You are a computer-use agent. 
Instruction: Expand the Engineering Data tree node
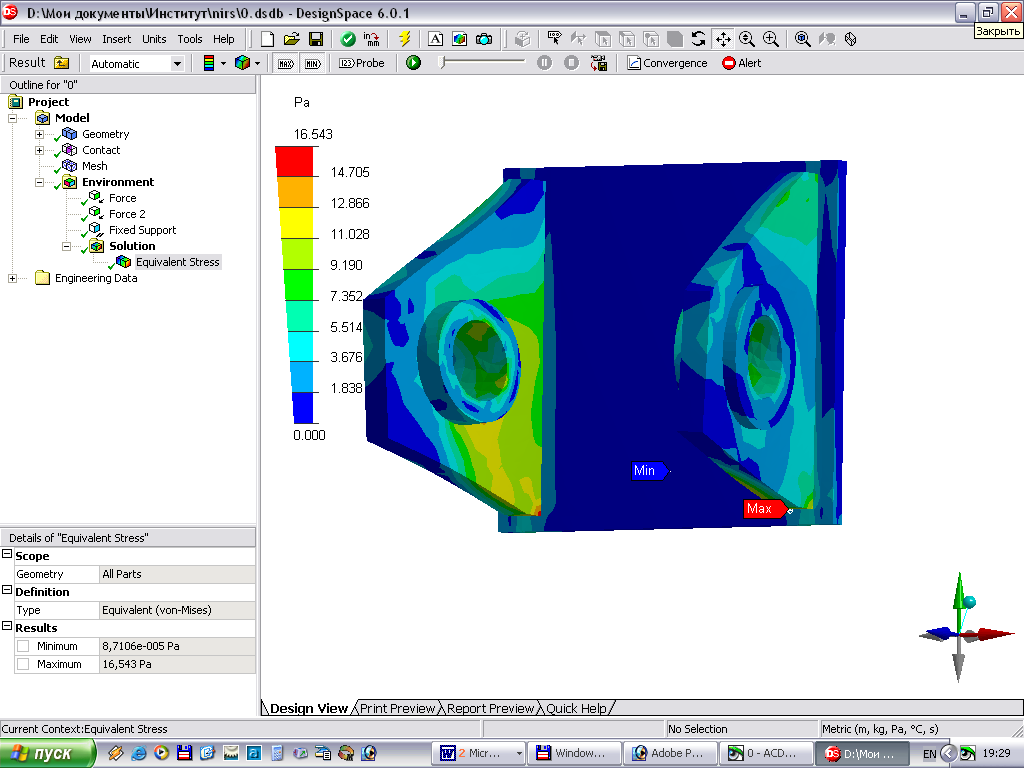pyautogui.click(x=13, y=278)
